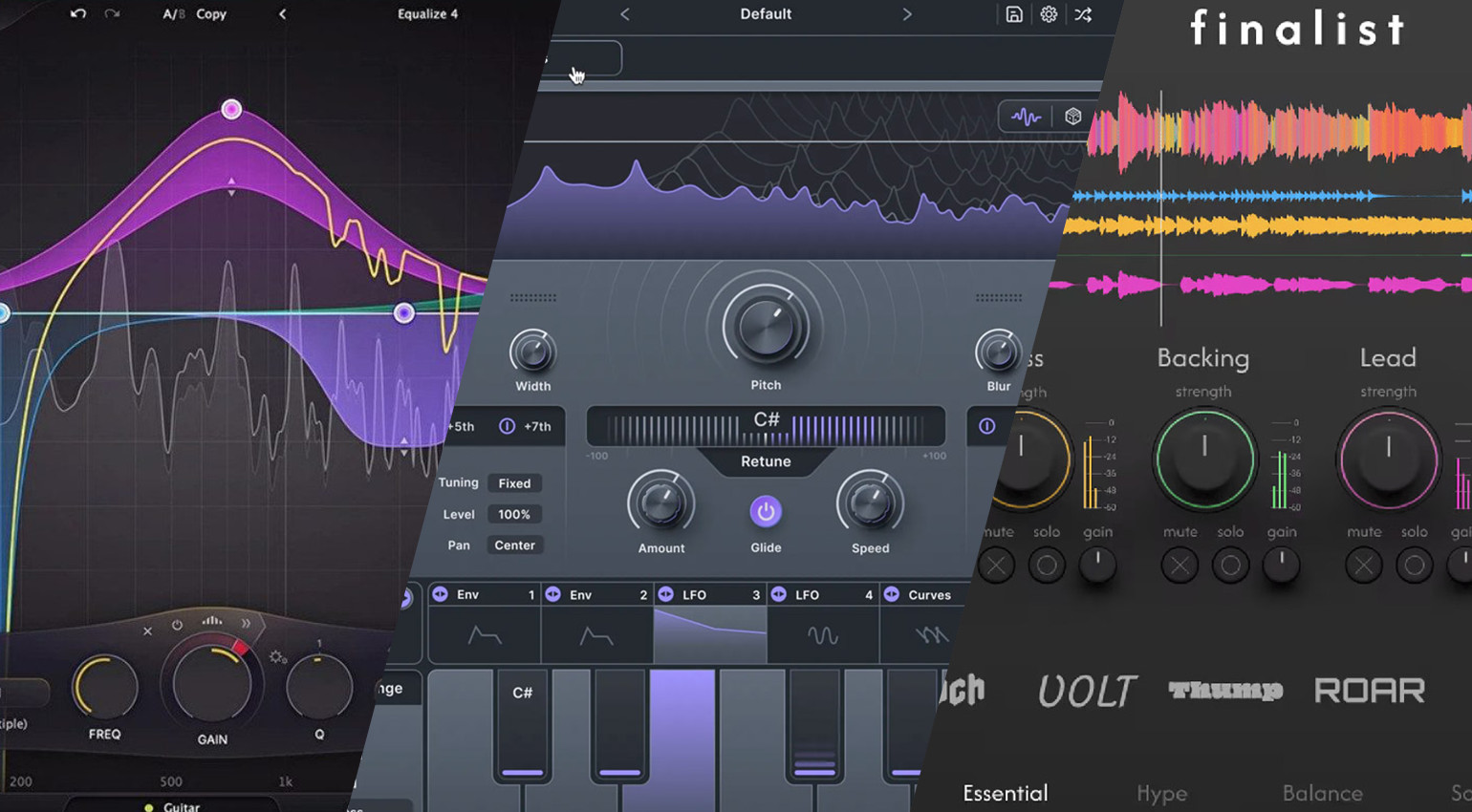Open the Tuning Fixed dropdown
This screenshot has height=812, width=1472.
coord(514,483)
